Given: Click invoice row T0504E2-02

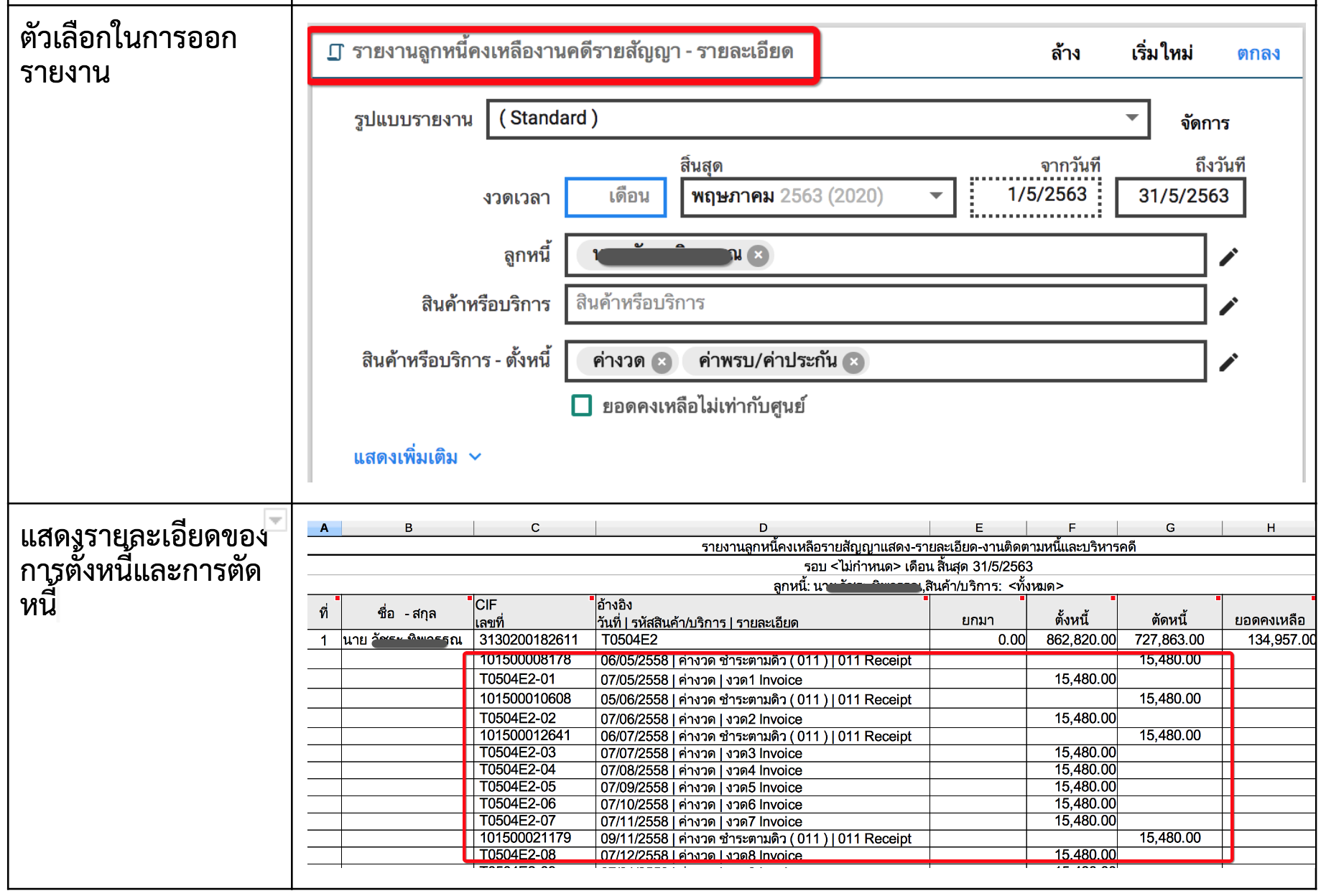Looking at the screenshot, I should (x=517, y=719).
